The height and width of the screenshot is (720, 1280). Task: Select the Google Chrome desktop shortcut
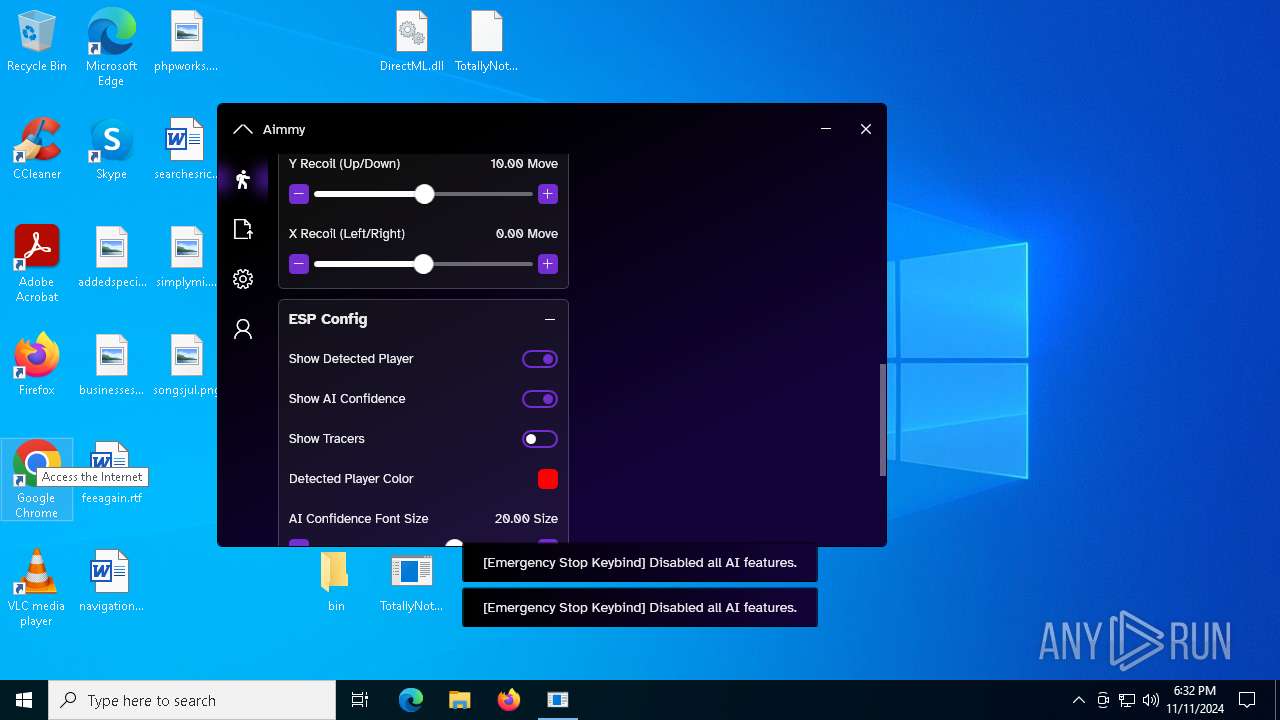click(37, 480)
